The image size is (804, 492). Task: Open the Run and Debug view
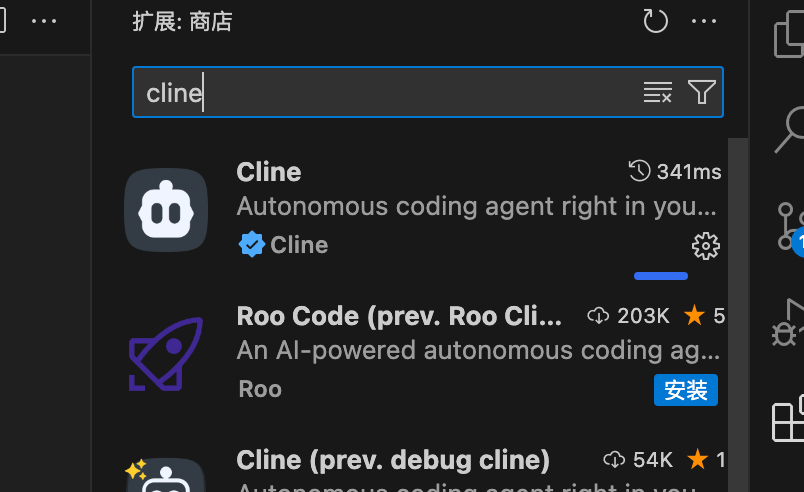[x=788, y=323]
